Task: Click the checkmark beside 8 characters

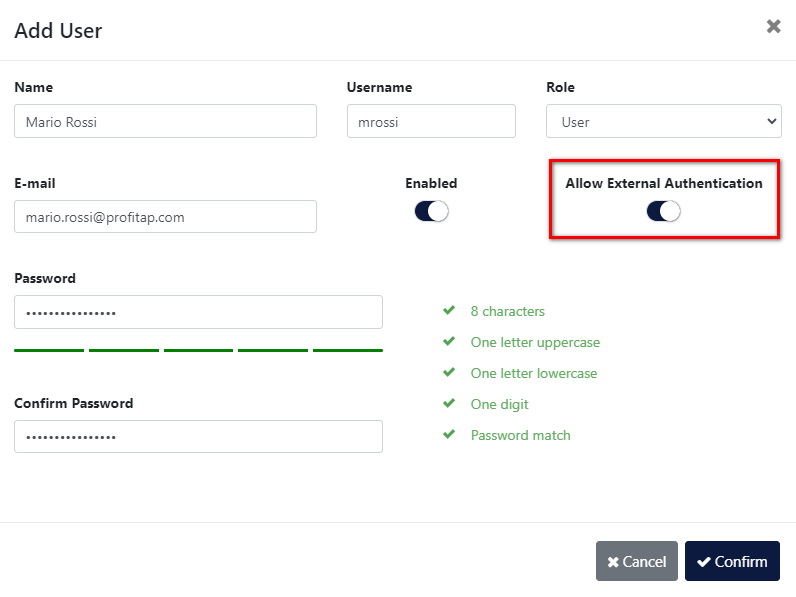Action: pos(449,311)
